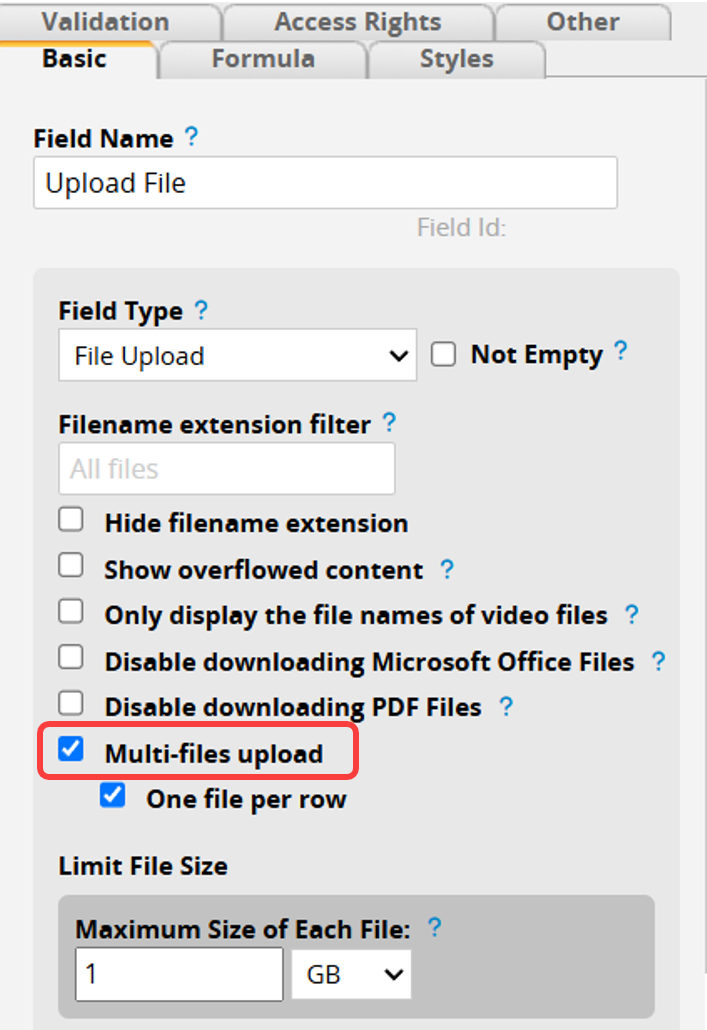Click the maximum file size number field

click(x=179, y=974)
